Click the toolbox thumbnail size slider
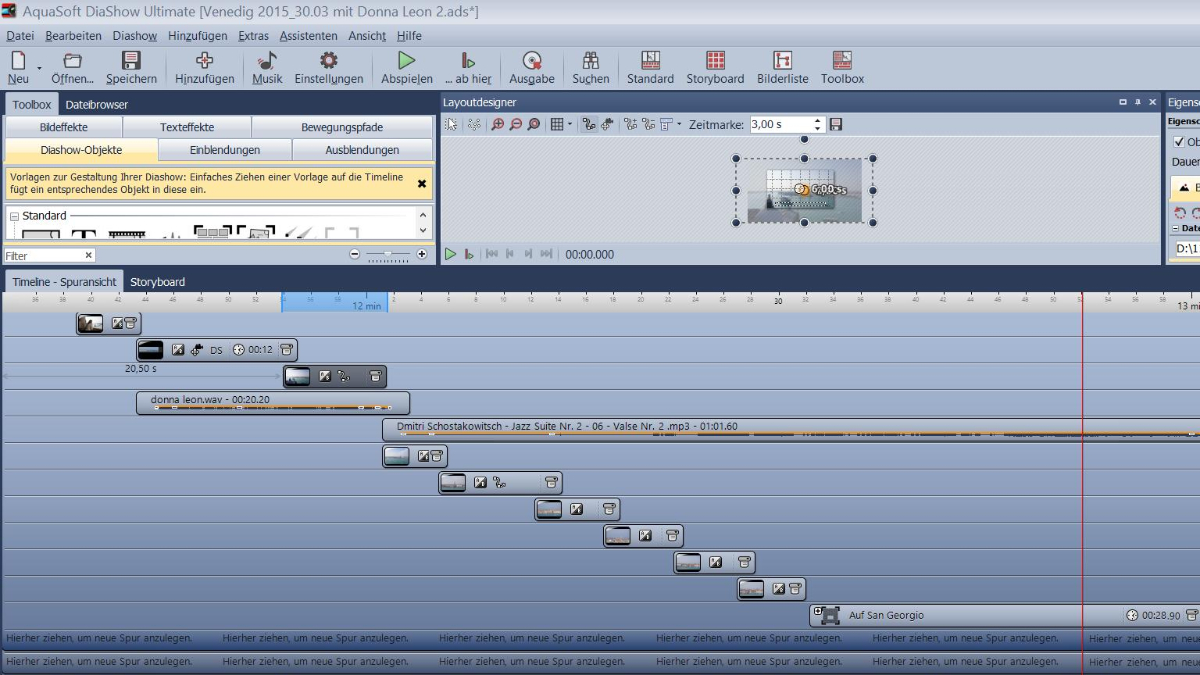Screen dimensions: 1200x675 tap(388, 255)
